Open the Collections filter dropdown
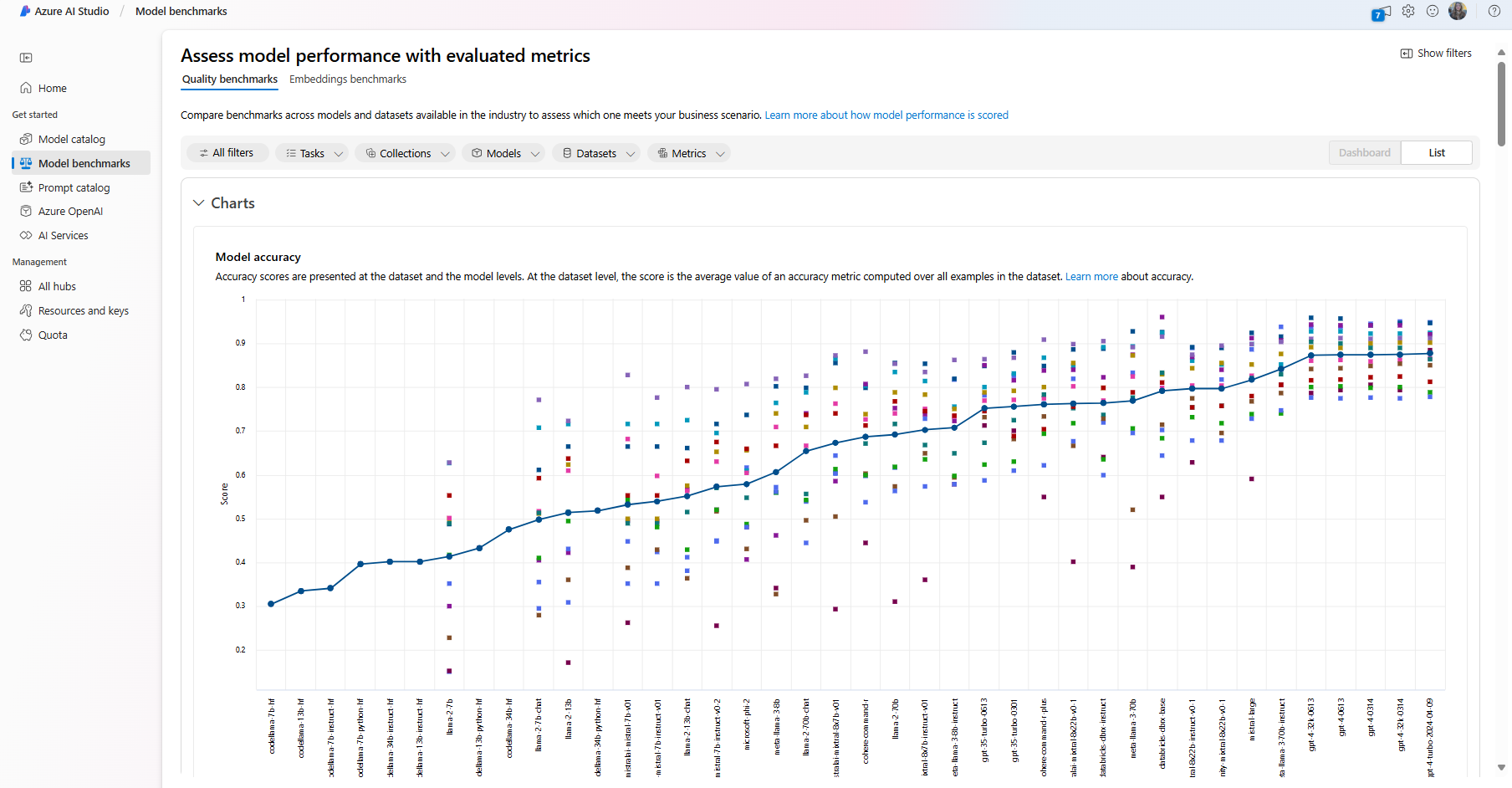Image resolution: width=1512 pixels, height=788 pixels. 406,153
